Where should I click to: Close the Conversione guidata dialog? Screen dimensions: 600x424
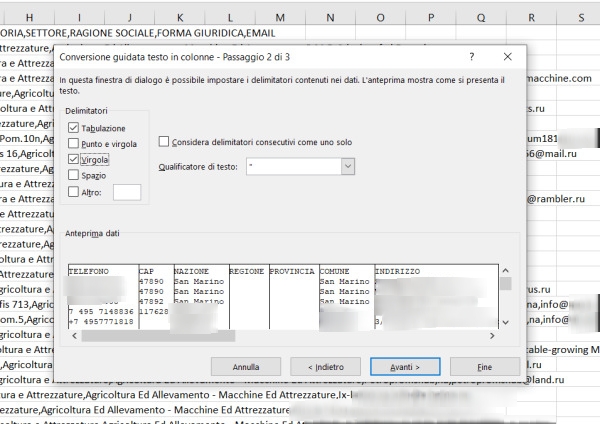(x=508, y=57)
